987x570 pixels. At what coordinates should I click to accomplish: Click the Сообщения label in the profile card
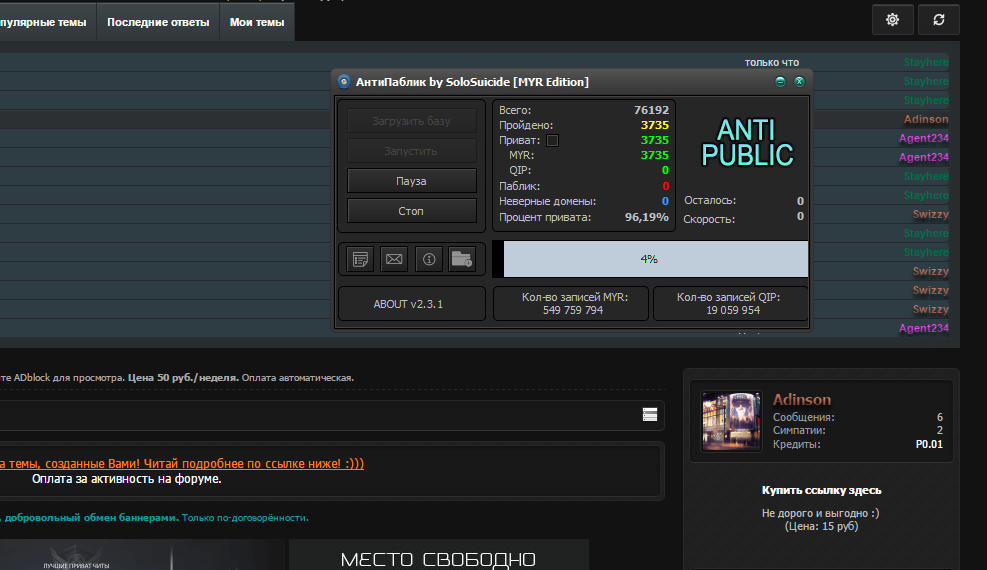click(804, 417)
